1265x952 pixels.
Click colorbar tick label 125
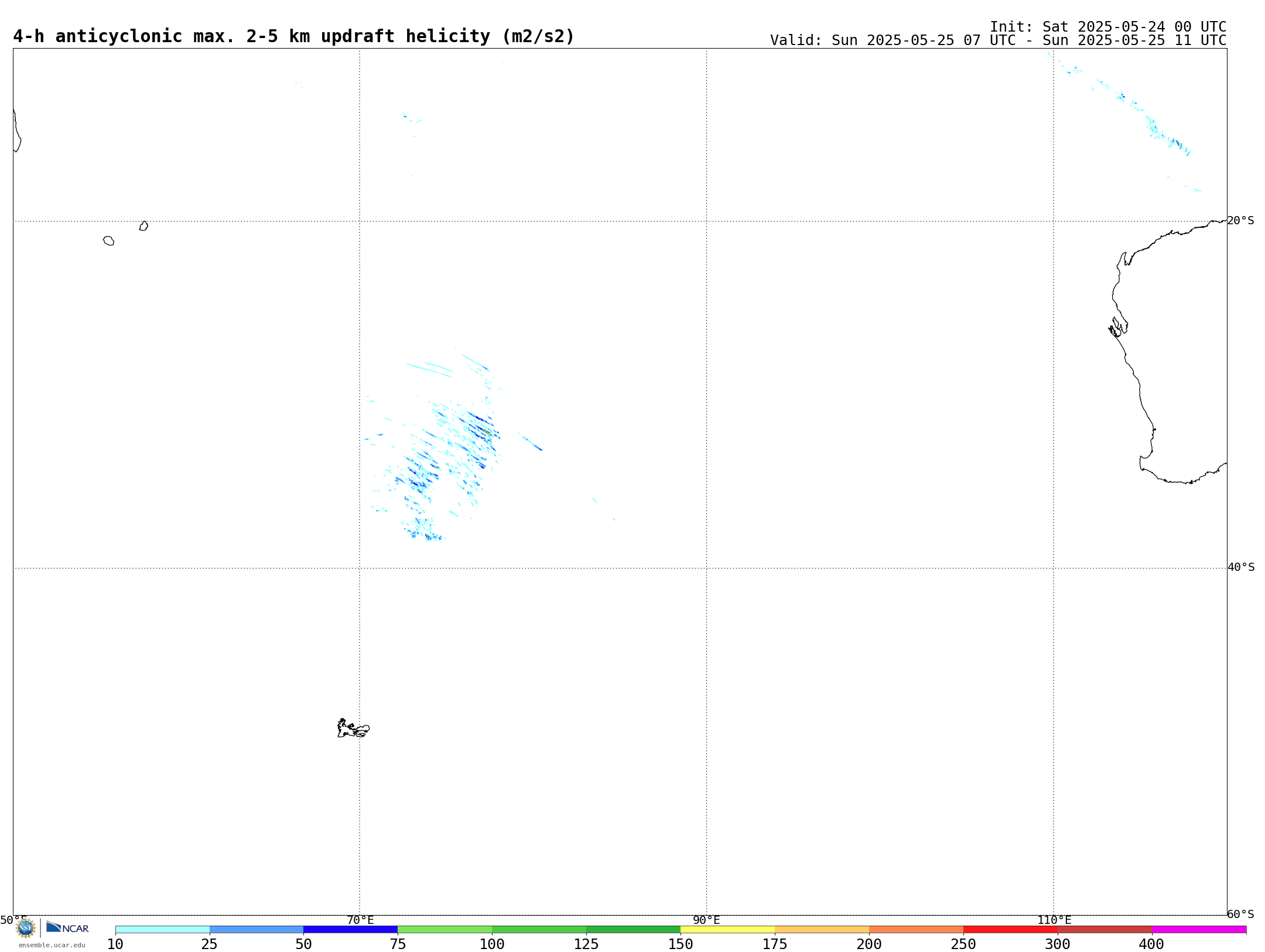click(x=586, y=944)
